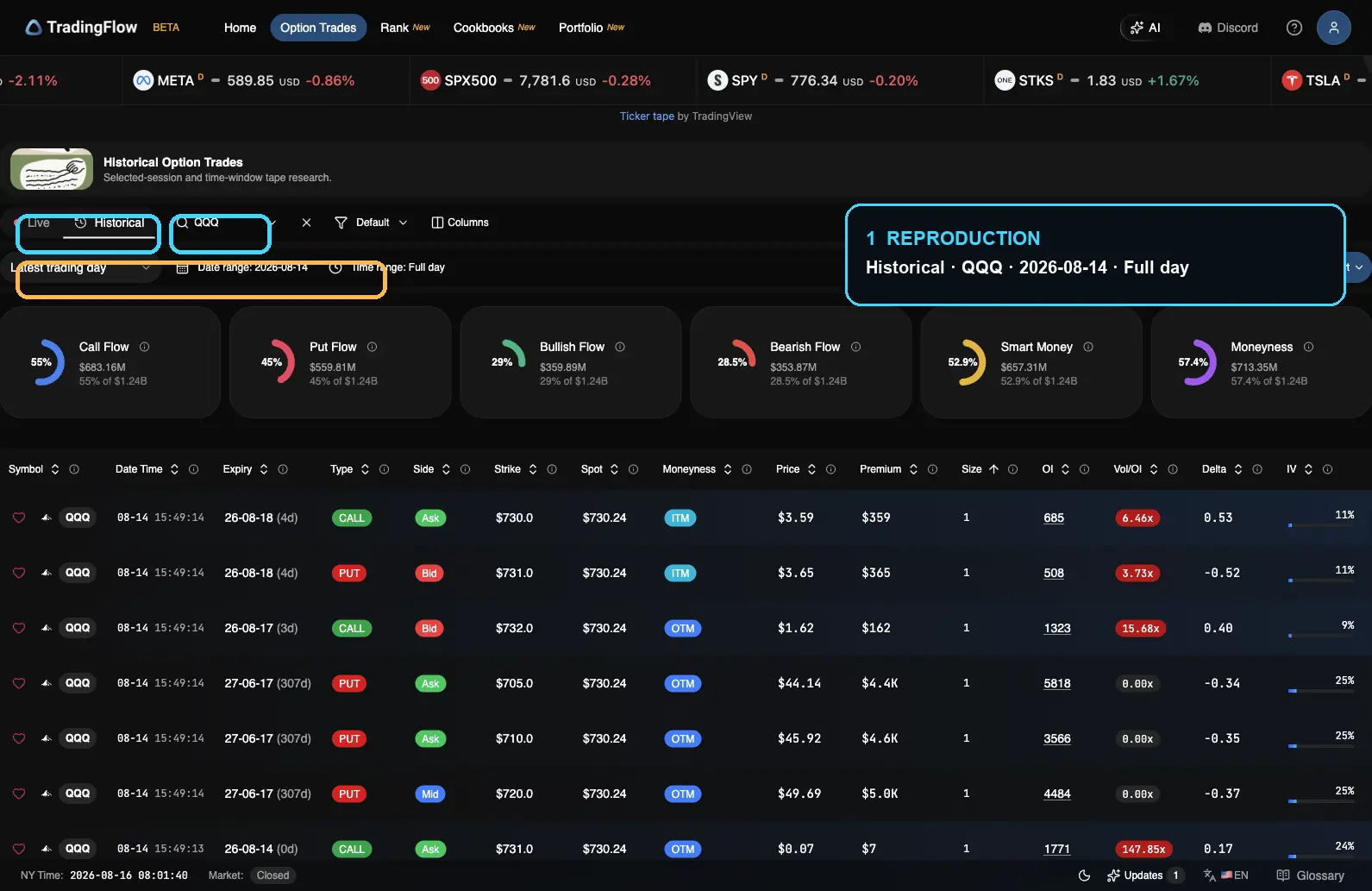The image size is (1372, 891).
Task: Sort the table by Side
Action: coord(446,469)
